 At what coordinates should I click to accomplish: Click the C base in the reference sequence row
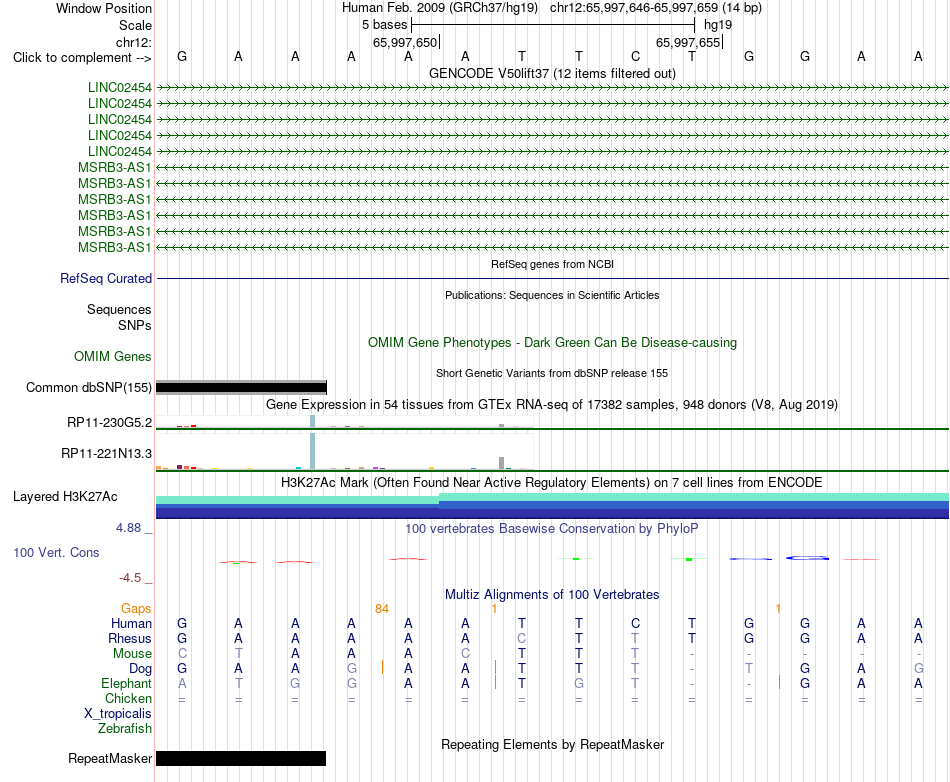tap(635, 56)
